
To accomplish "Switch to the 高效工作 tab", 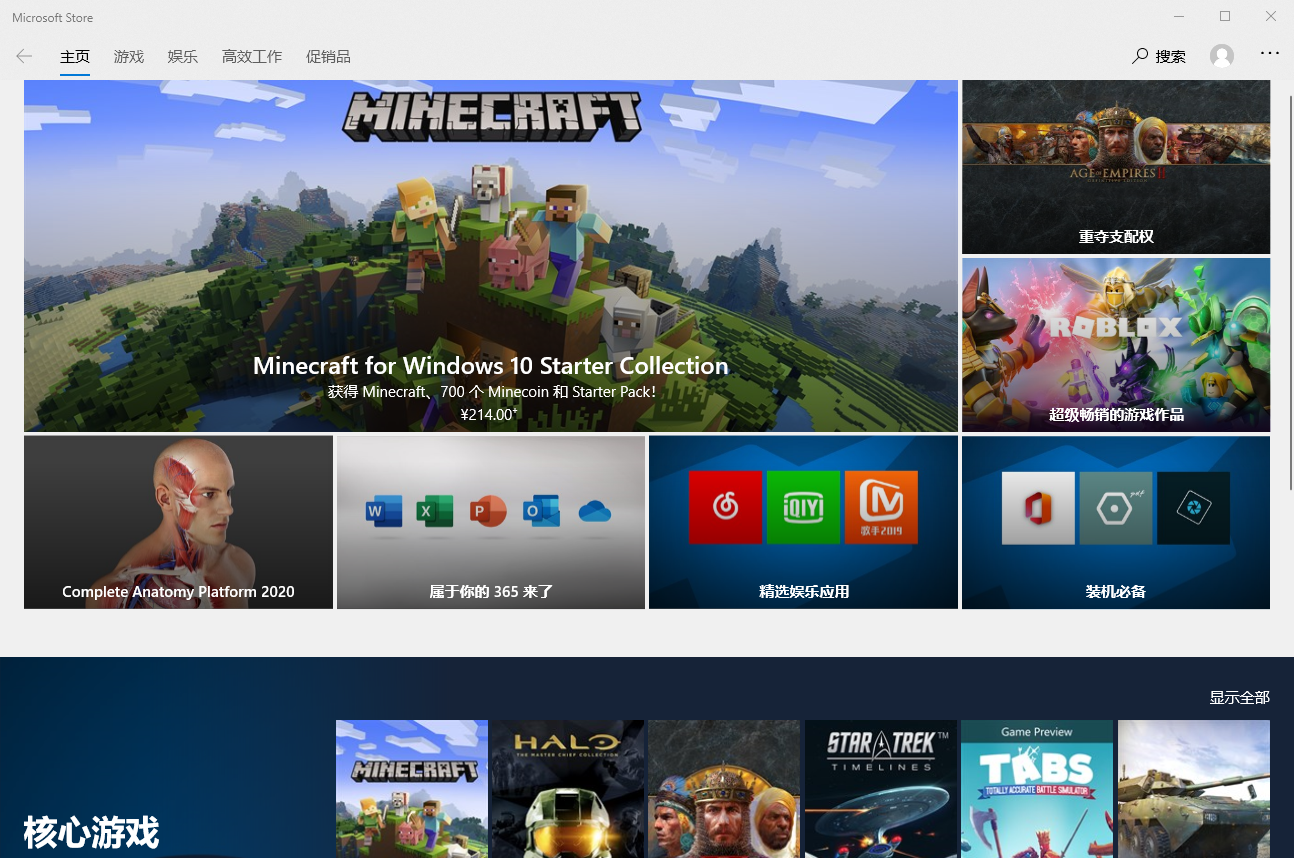I will coord(252,57).
